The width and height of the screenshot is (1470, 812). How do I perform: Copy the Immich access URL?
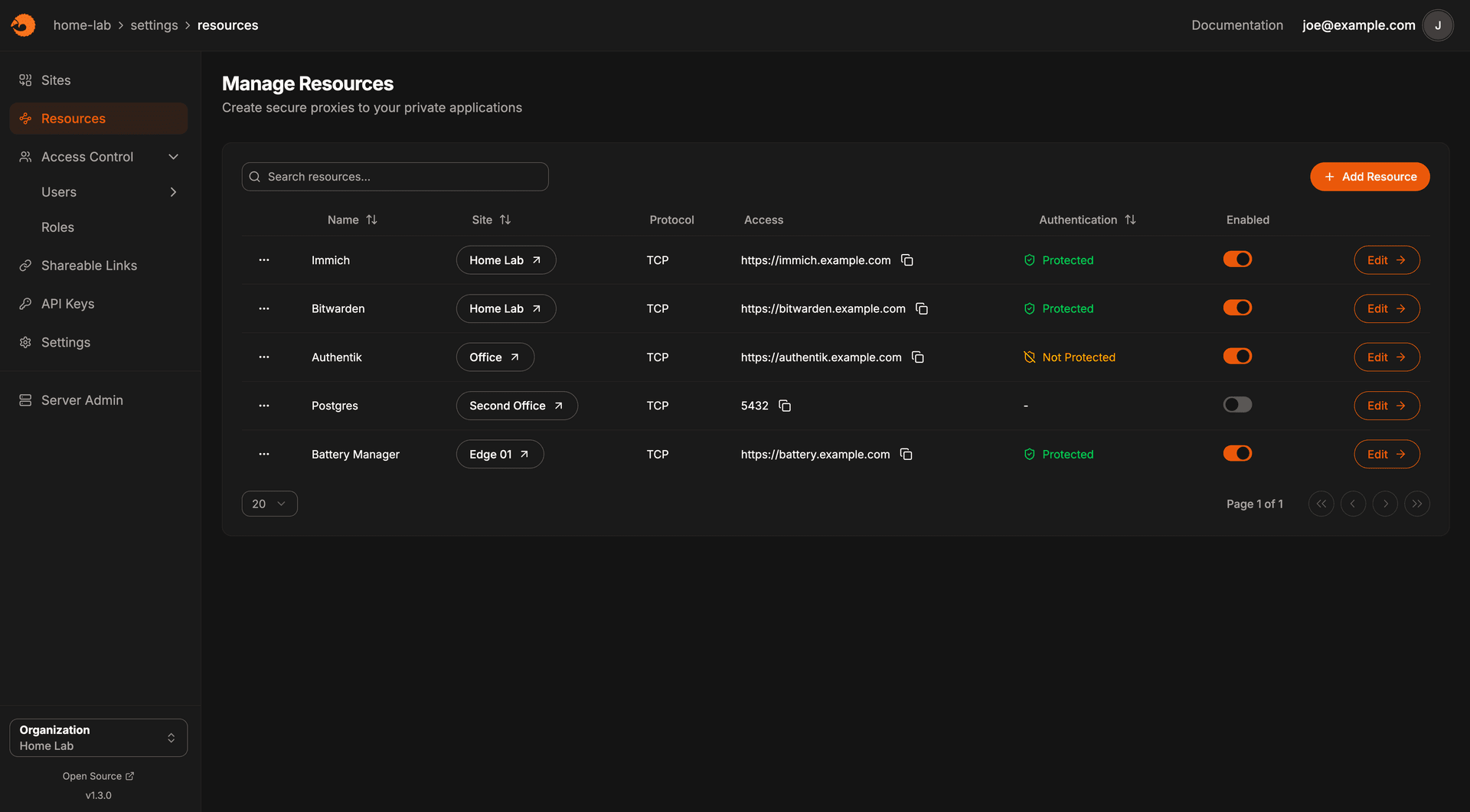point(907,260)
